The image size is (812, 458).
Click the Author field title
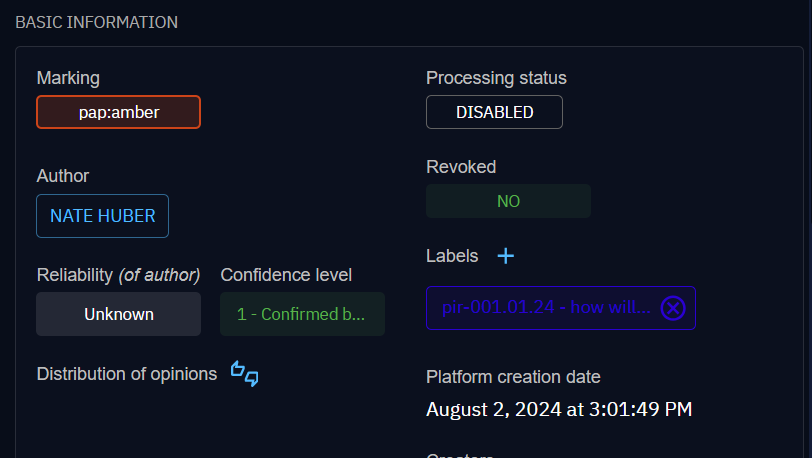63,176
